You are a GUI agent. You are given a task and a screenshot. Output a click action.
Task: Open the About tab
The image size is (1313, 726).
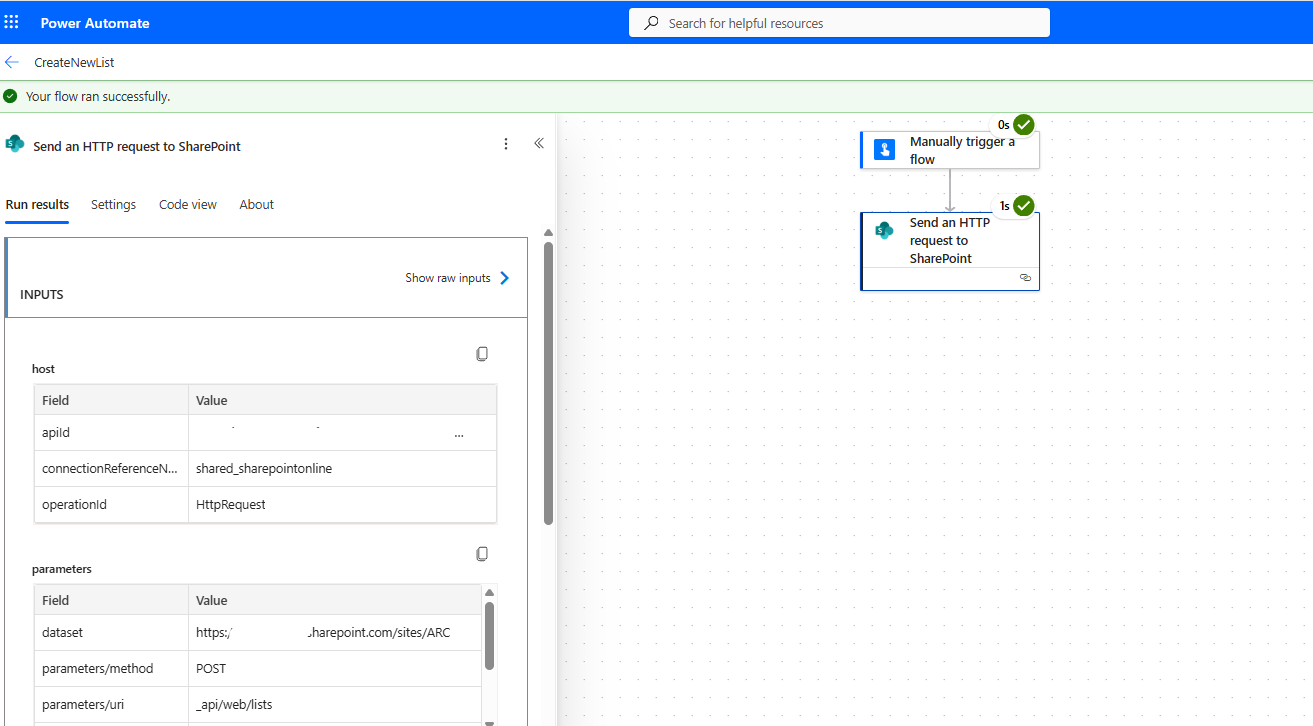pos(256,205)
